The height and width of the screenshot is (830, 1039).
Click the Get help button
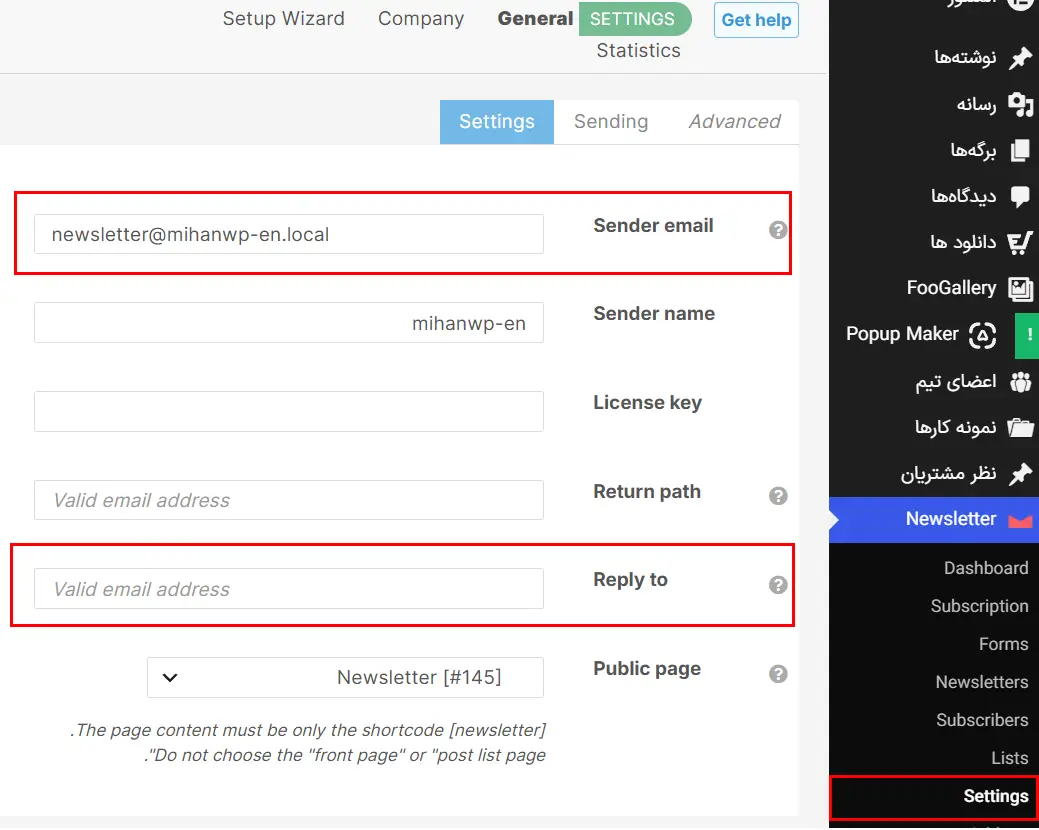coord(756,20)
